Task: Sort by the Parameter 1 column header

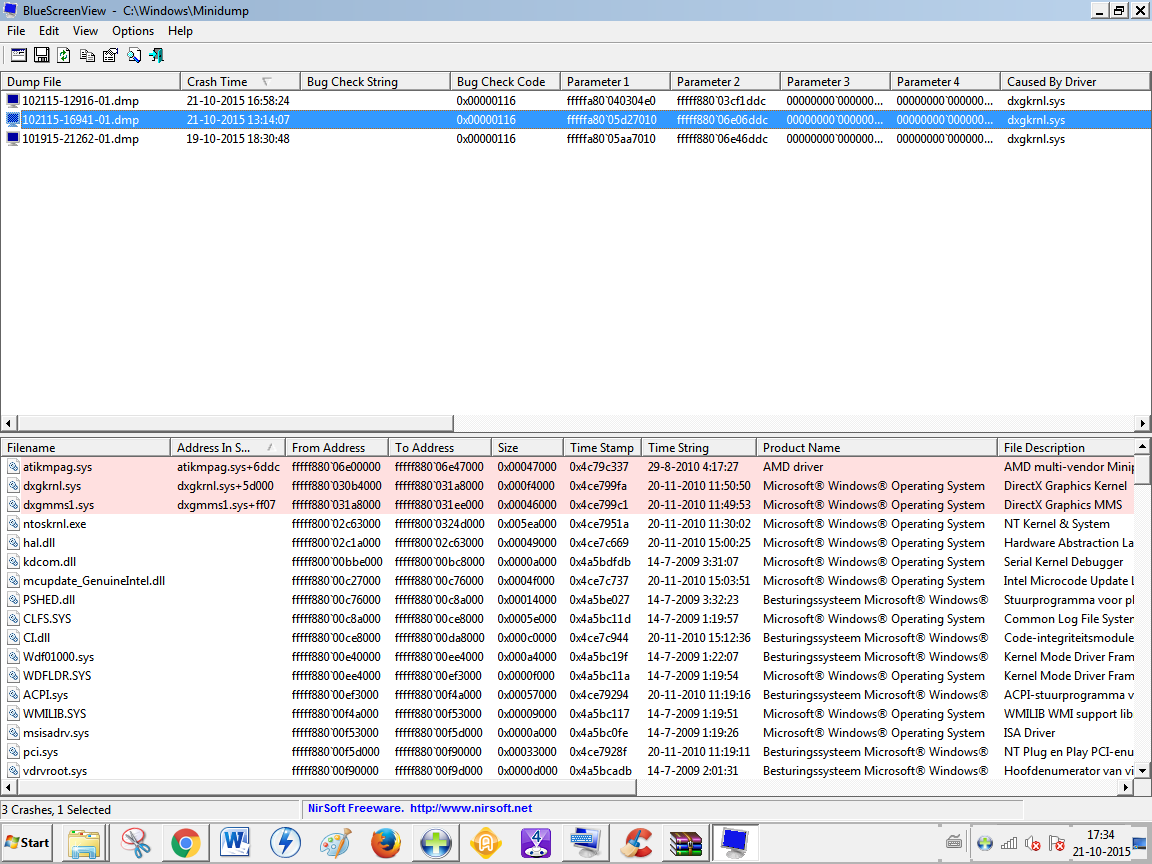Action: [615, 82]
